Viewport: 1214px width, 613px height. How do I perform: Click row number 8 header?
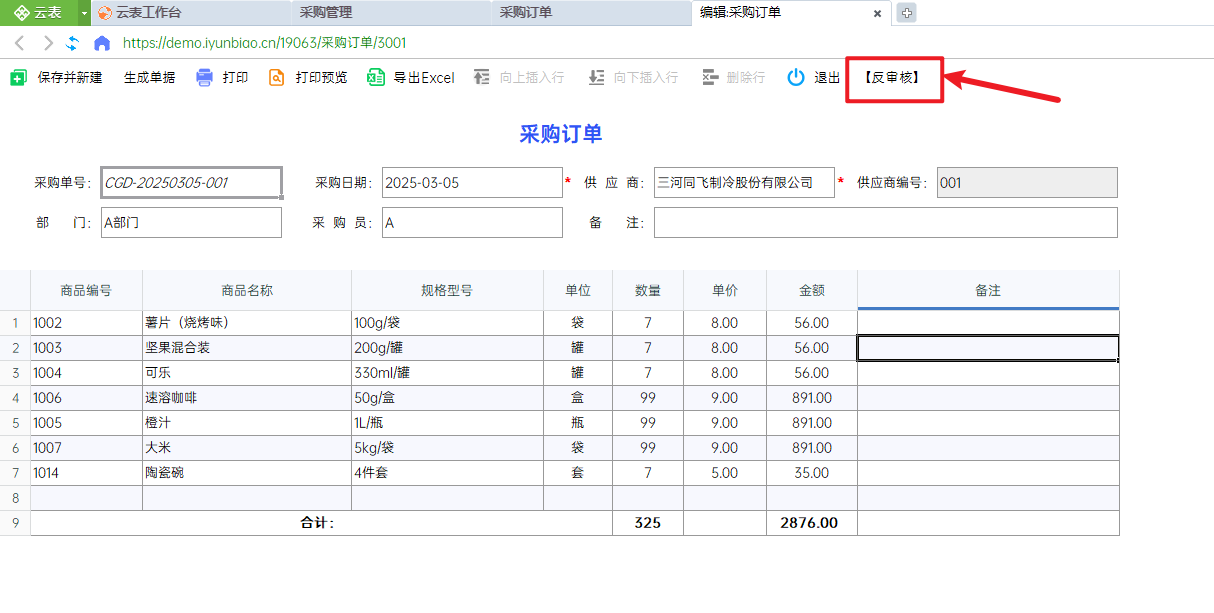(15, 498)
